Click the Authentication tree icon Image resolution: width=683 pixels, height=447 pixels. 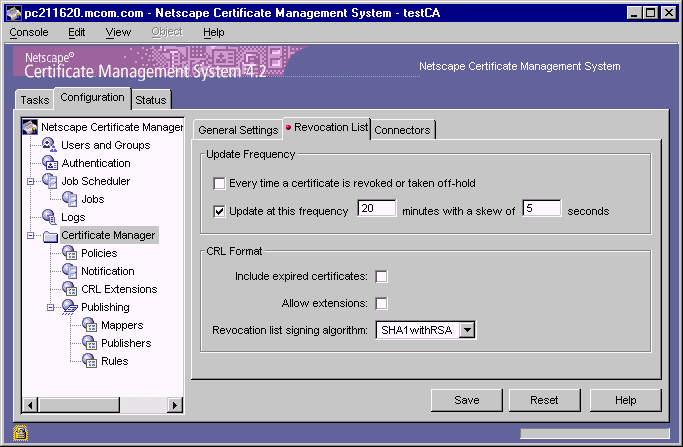(50, 163)
